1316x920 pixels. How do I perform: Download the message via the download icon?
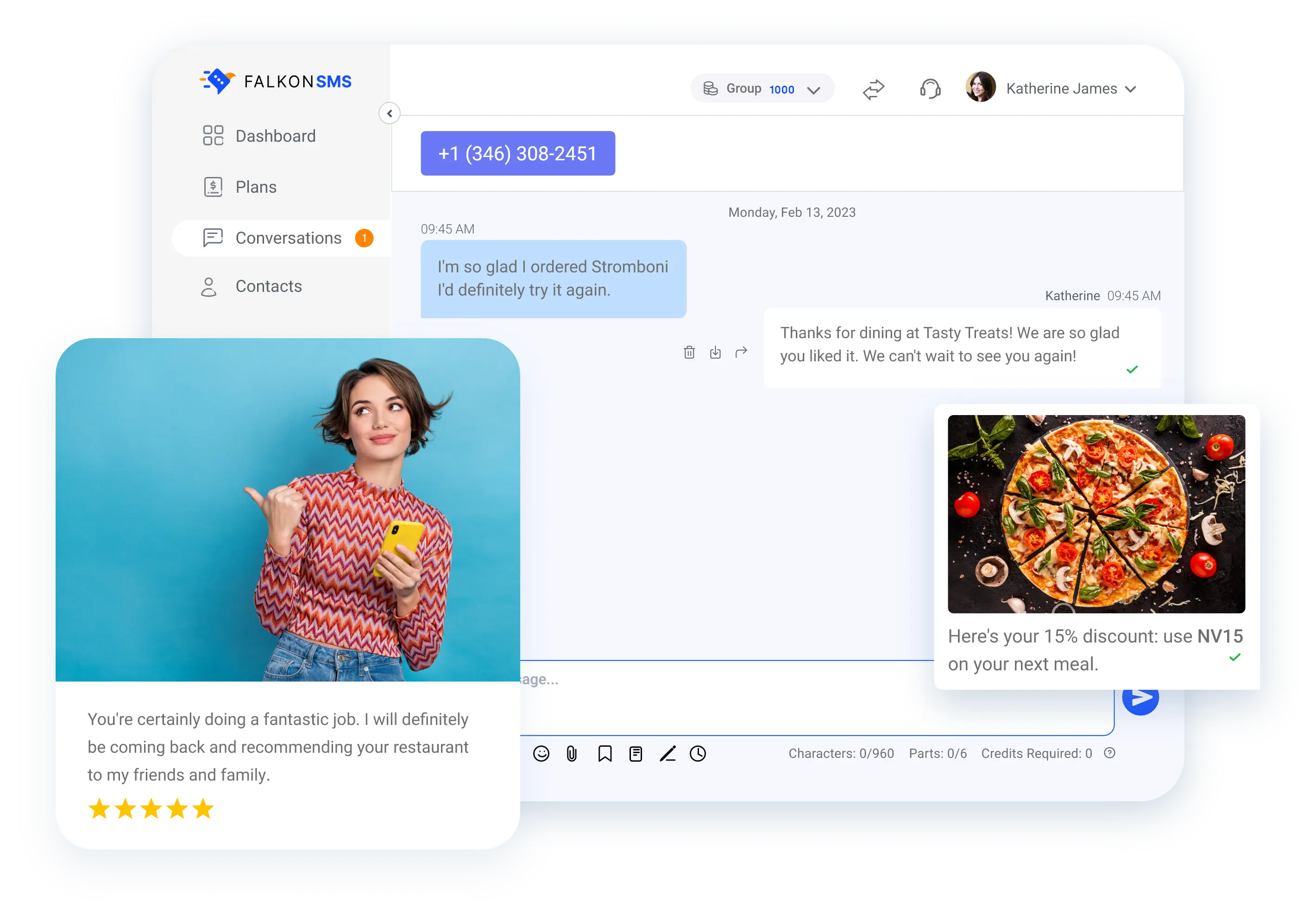[x=715, y=352]
